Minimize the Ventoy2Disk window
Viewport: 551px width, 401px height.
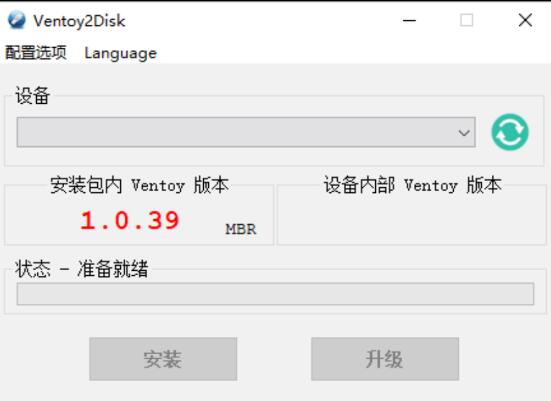(x=409, y=20)
